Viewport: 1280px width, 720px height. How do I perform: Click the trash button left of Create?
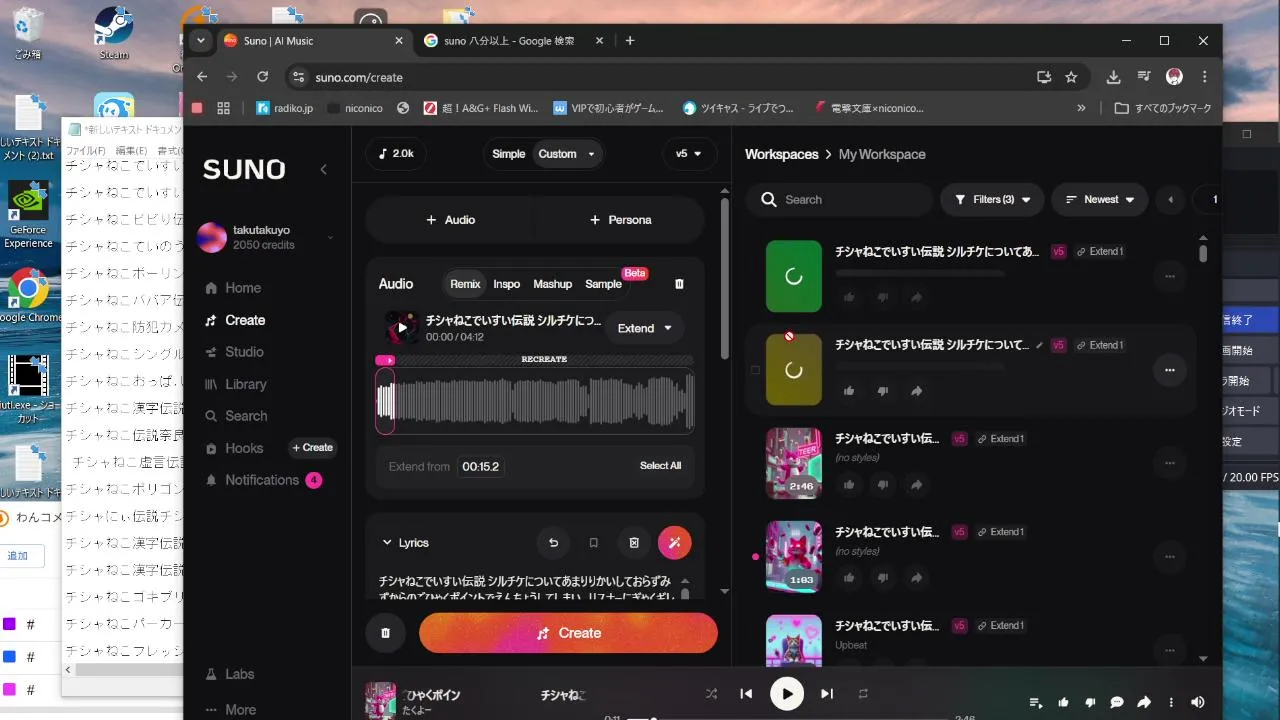pyautogui.click(x=385, y=633)
